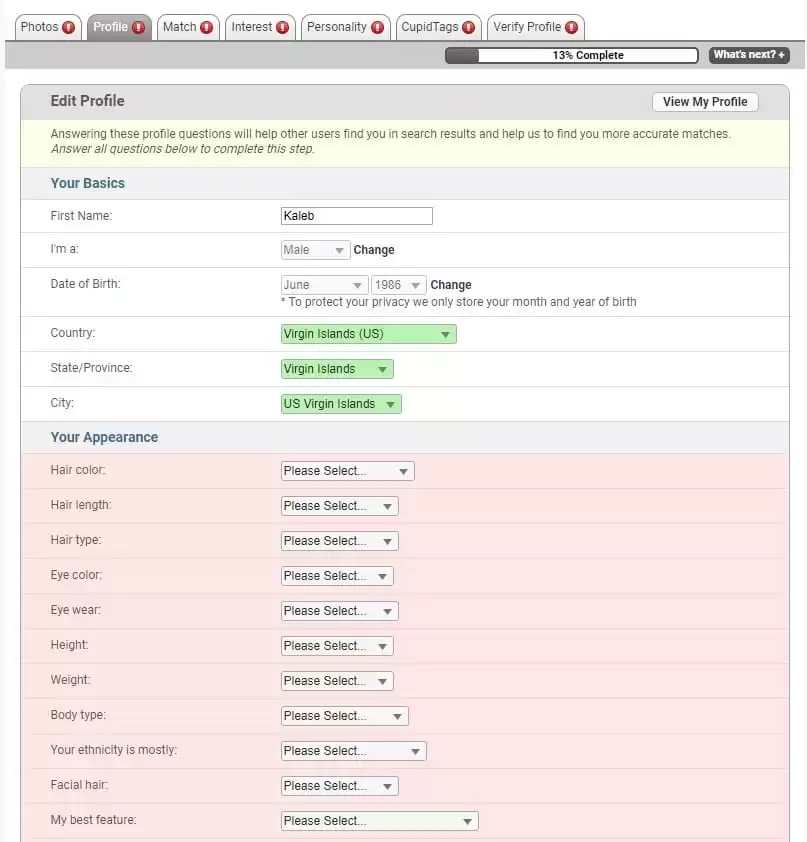Click Change link next to gender
Image resolution: width=807 pixels, height=842 pixels.
[x=374, y=250]
